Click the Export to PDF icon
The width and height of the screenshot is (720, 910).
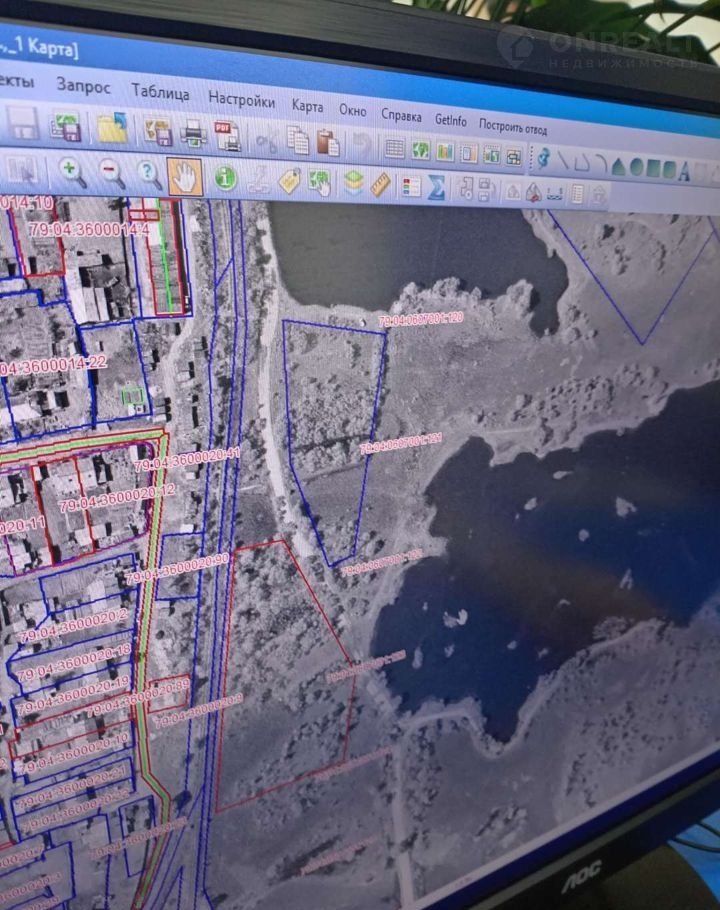227,135
